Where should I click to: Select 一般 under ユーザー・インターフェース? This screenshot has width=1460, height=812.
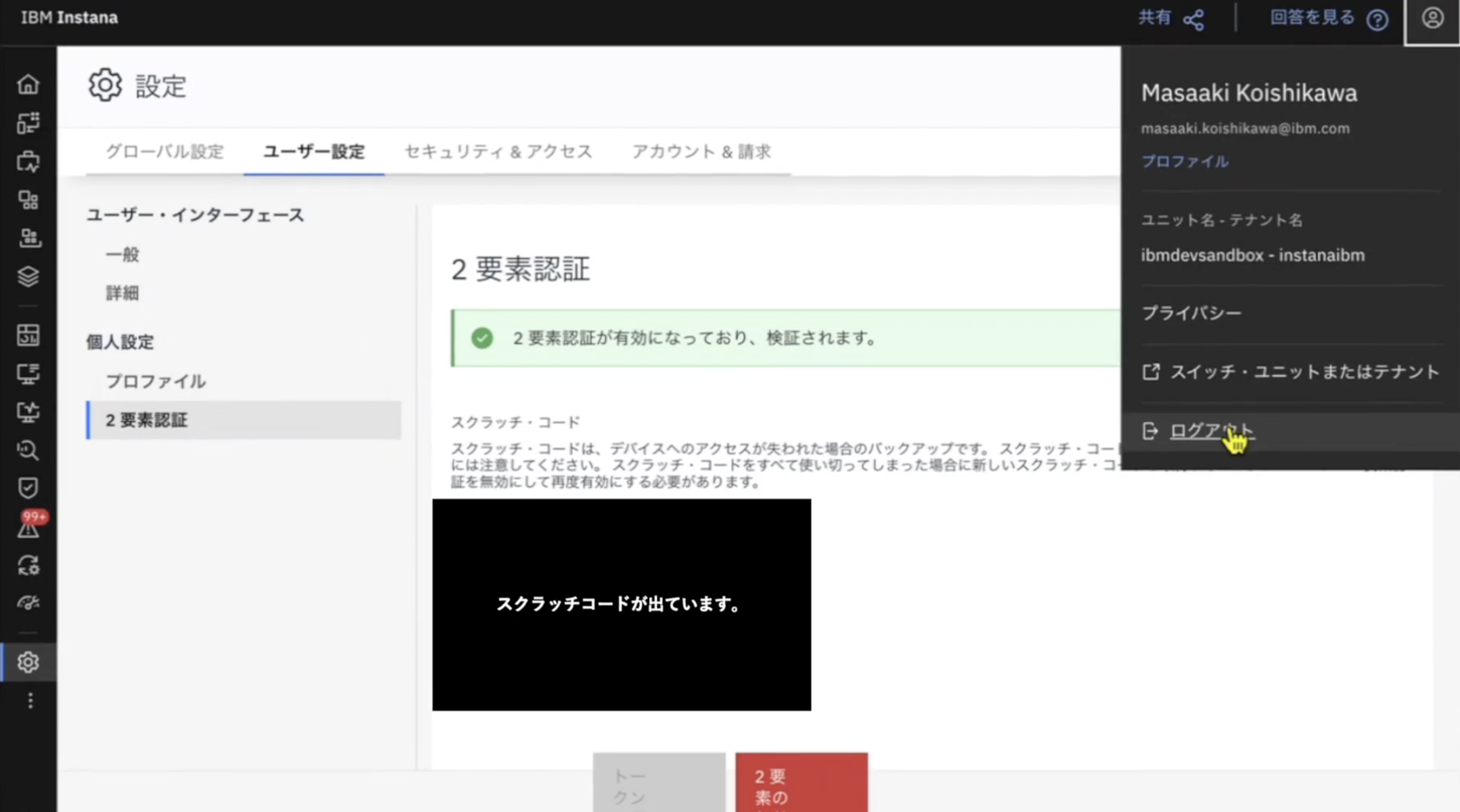click(x=122, y=255)
